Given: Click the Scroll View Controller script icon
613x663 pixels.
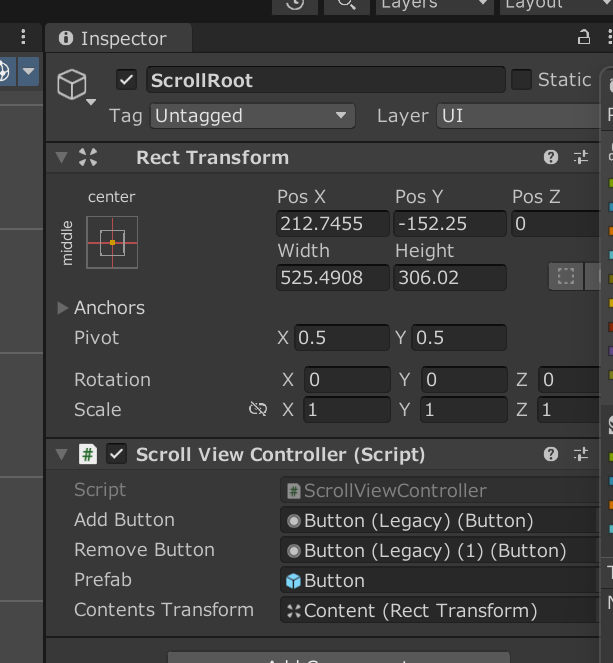Looking at the screenshot, I should coord(88,455).
